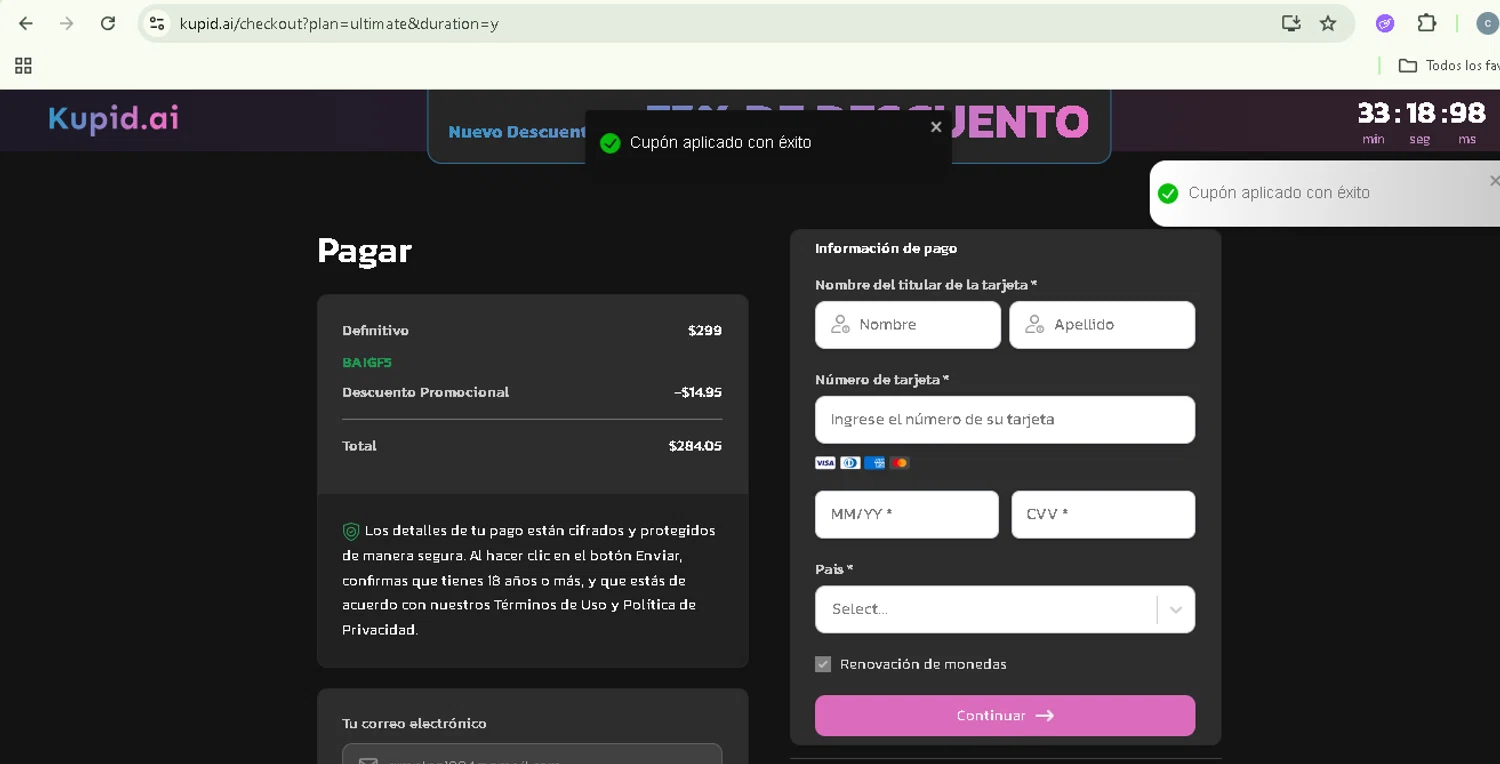Reload the checkout page
The height and width of the screenshot is (764, 1500).
click(108, 23)
